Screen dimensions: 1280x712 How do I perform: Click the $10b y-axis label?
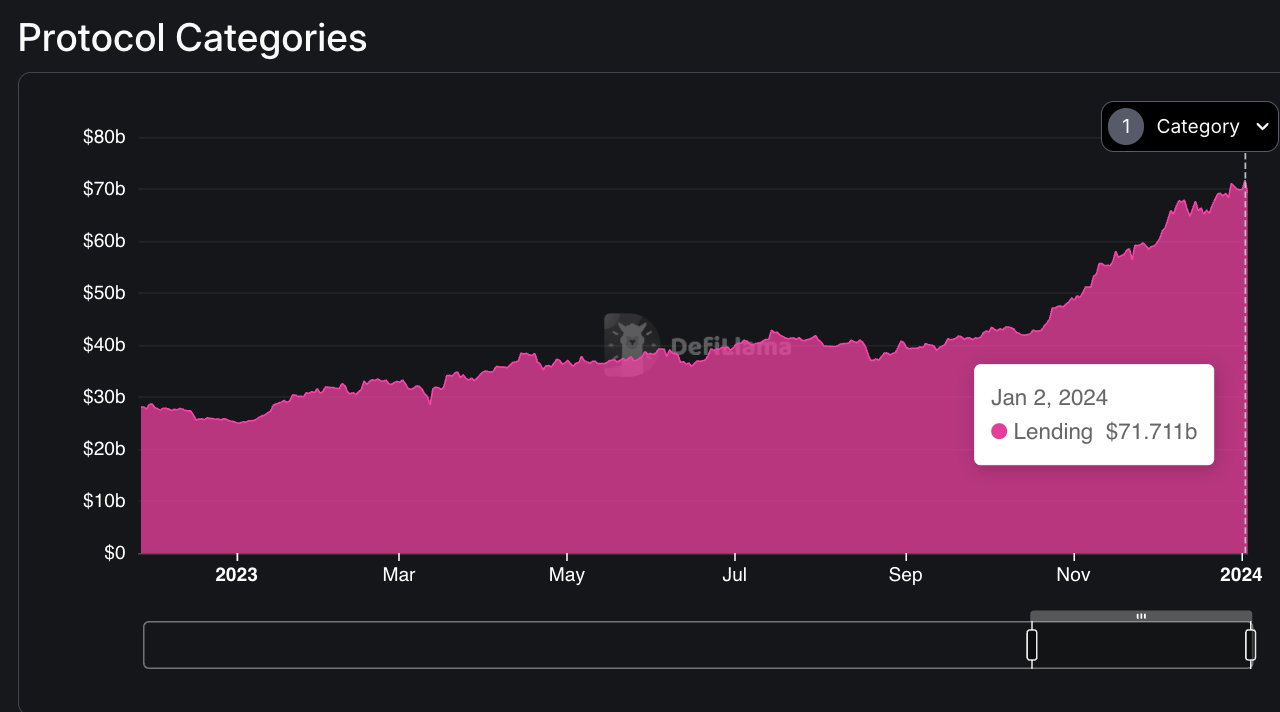(x=104, y=501)
